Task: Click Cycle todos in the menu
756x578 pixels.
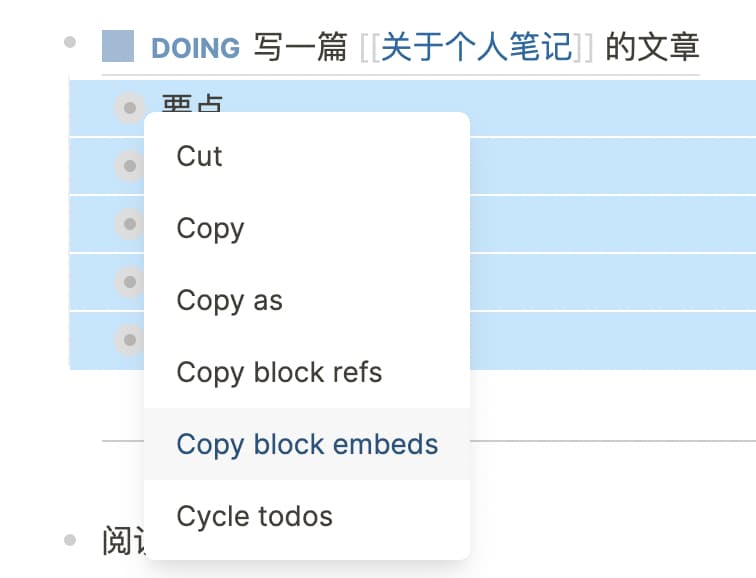Action: pyautogui.click(x=254, y=516)
